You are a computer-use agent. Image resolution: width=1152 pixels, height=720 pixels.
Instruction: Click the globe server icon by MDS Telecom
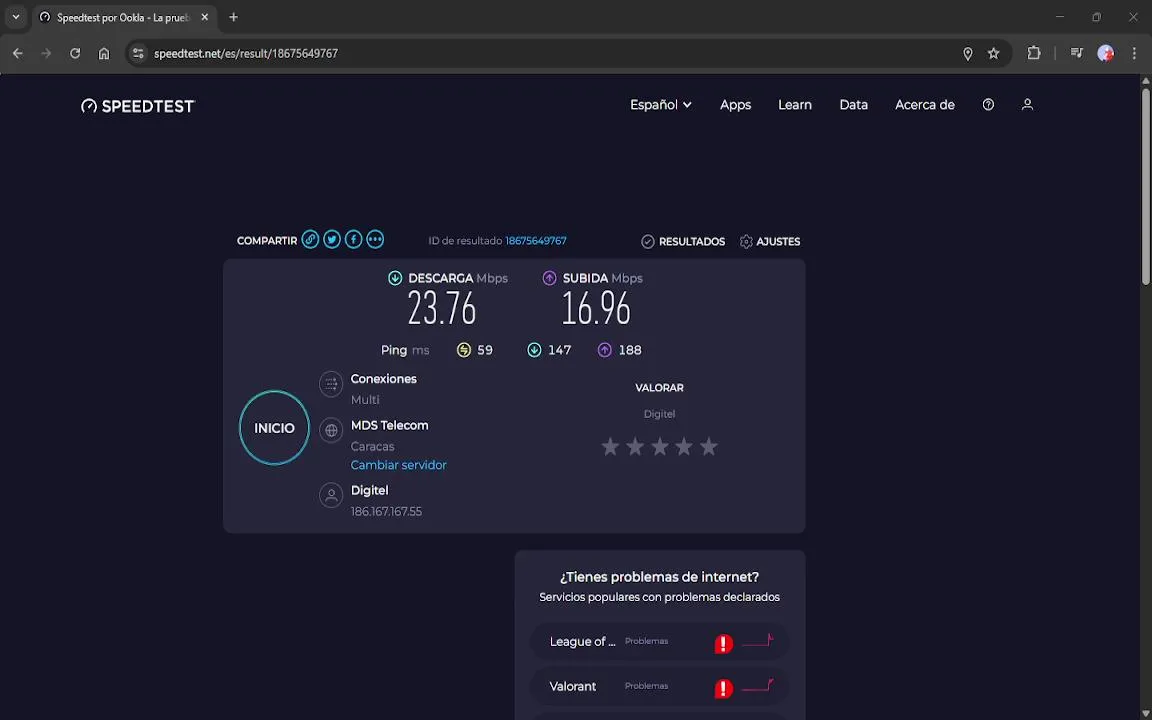point(331,430)
